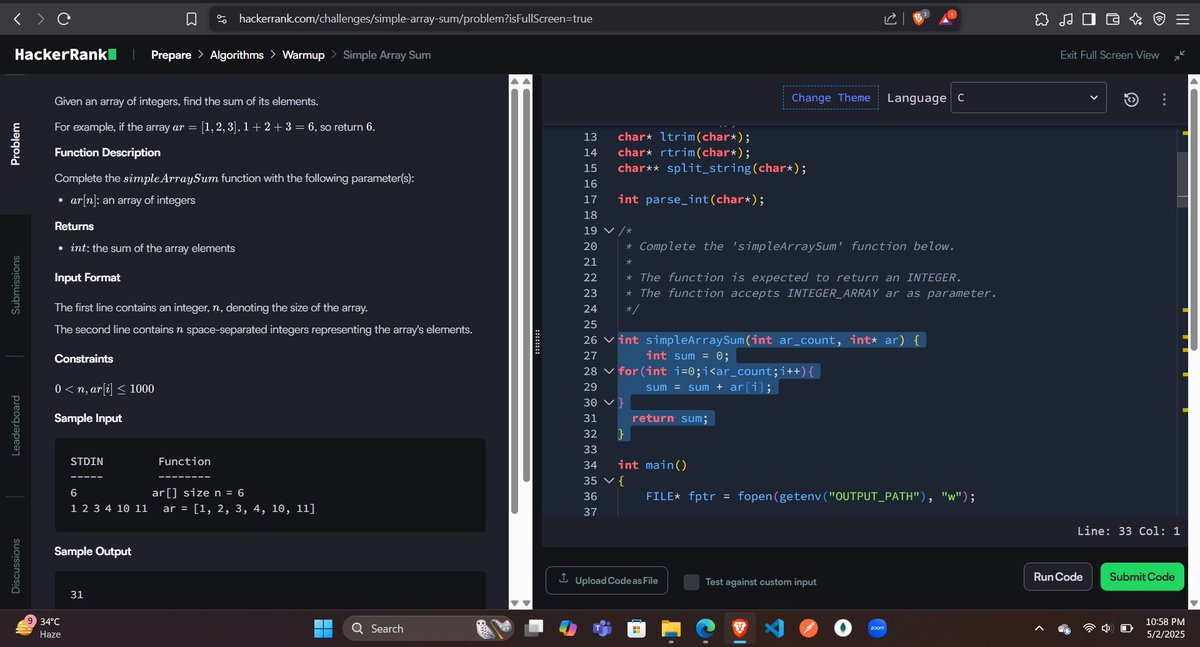Click Upload Code as File button
This screenshot has height=647, width=1200.
pos(608,581)
